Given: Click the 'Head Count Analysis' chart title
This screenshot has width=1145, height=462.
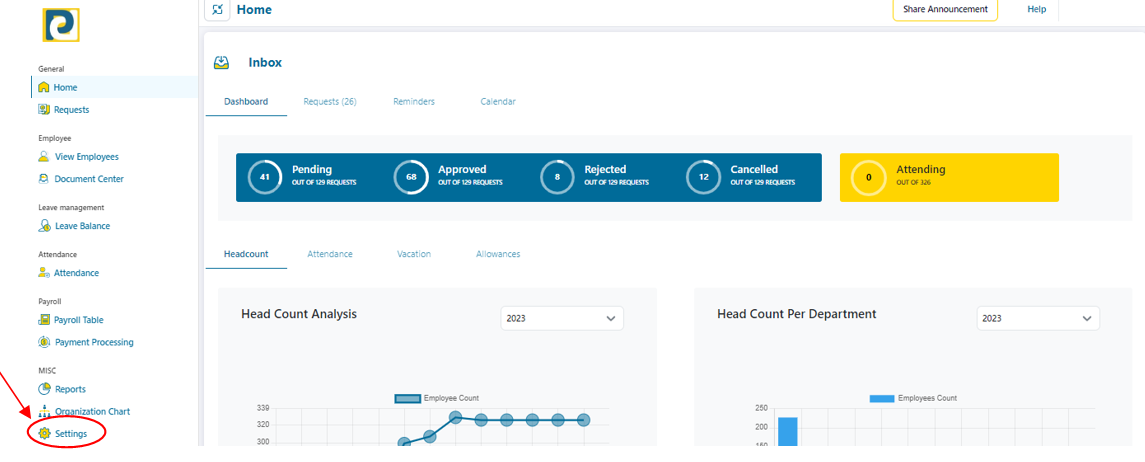Looking at the screenshot, I should [x=299, y=315].
